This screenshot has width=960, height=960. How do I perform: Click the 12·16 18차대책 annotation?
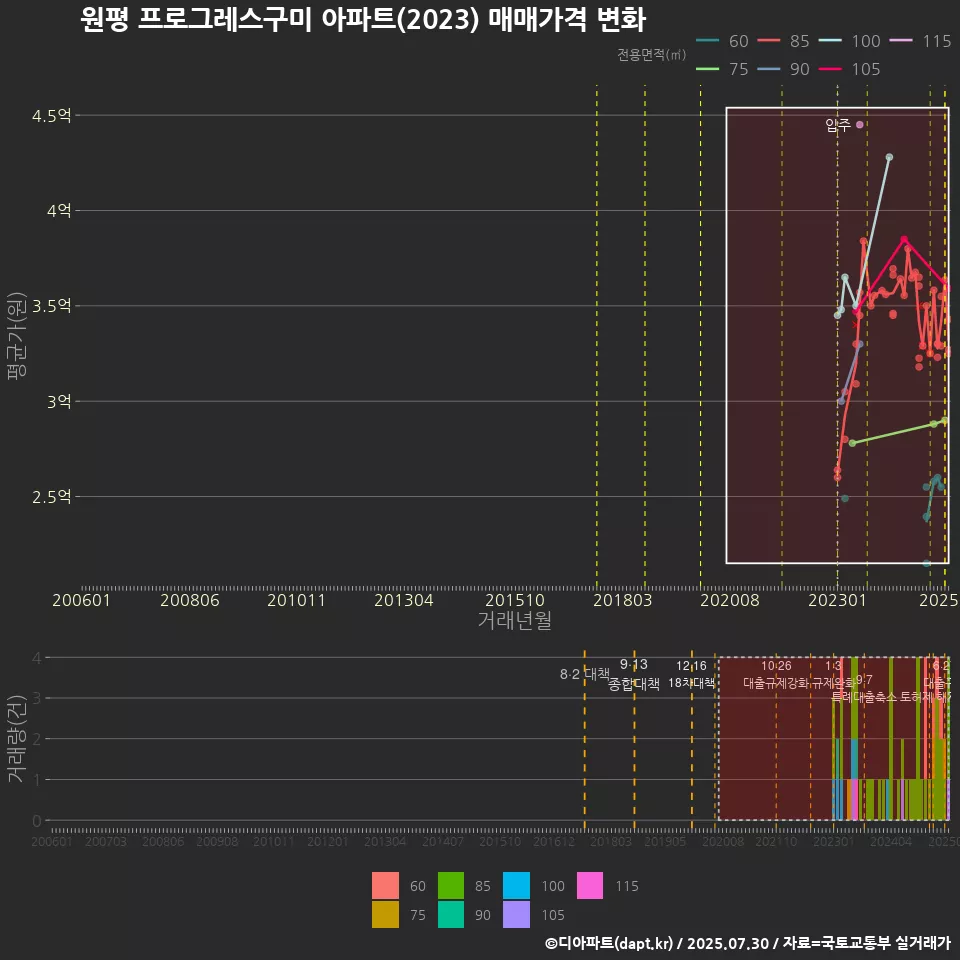(x=691, y=674)
